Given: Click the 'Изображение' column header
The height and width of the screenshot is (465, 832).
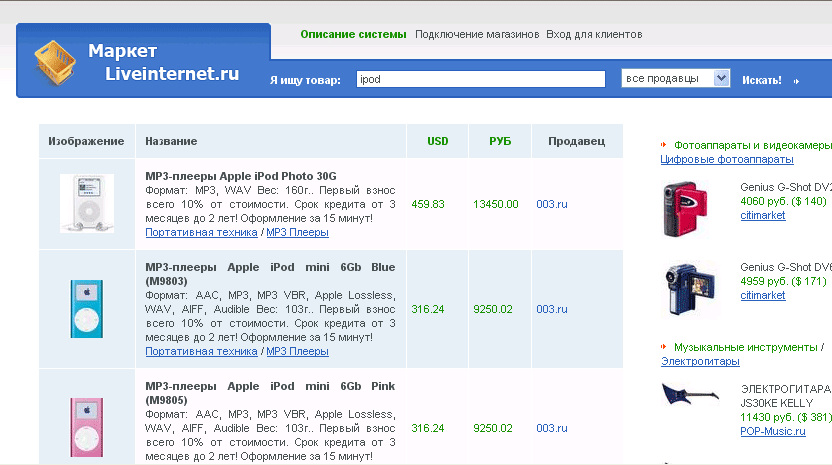Looking at the screenshot, I should [86, 141].
